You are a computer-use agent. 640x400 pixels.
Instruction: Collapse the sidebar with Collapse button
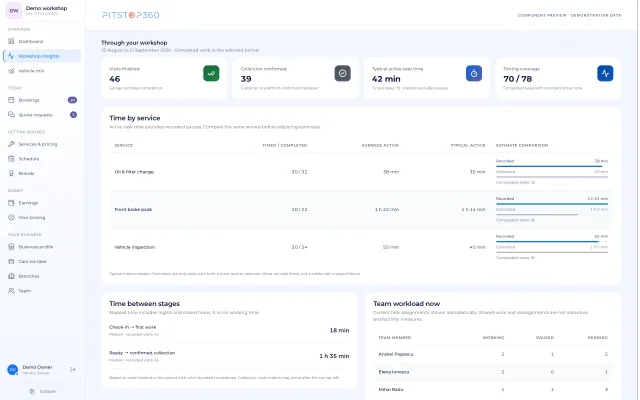coord(42,391)
